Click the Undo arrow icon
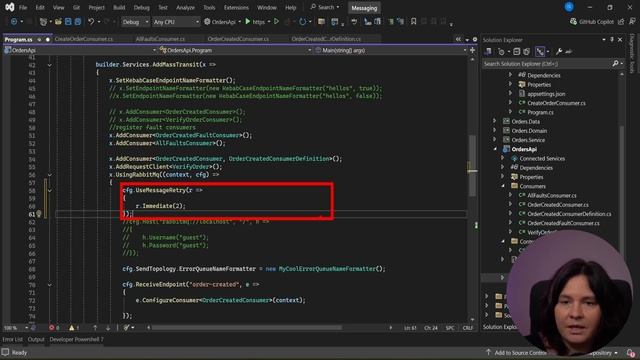 point(91,22)
